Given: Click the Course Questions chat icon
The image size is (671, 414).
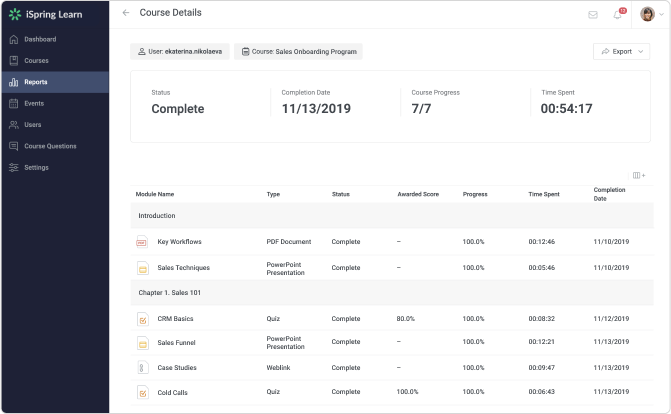Looking at the screenshot, I should point(14,146).
